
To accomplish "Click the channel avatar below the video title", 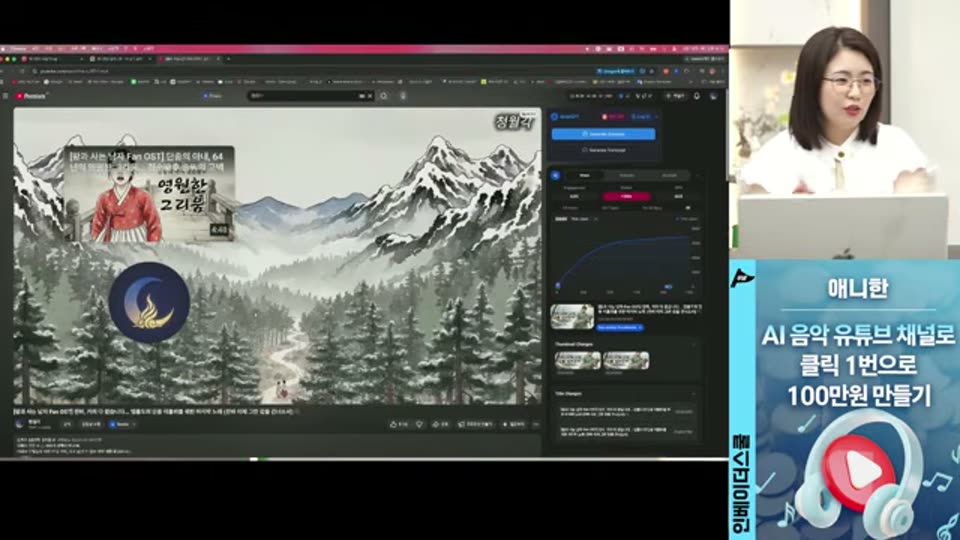I will coord(20,424).
